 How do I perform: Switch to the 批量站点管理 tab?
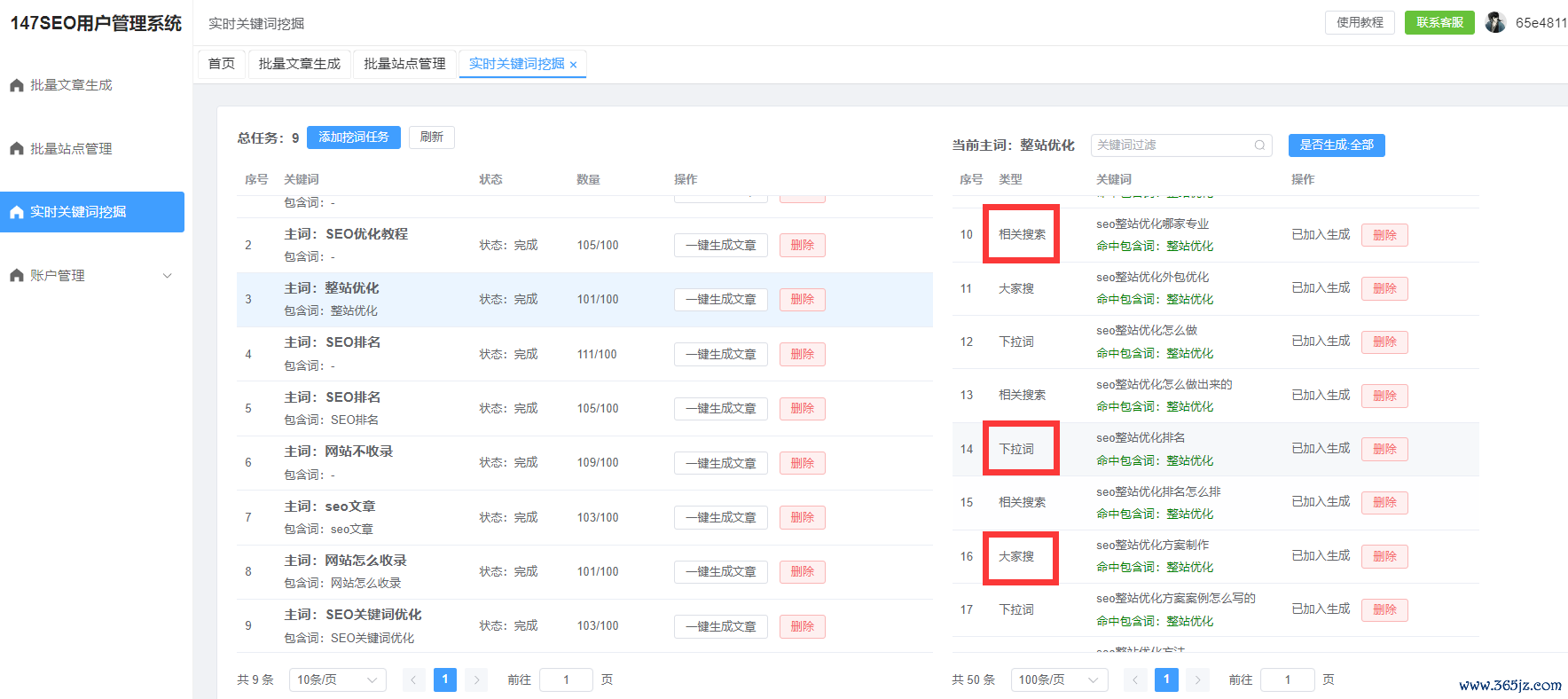(x=405, y=64)
